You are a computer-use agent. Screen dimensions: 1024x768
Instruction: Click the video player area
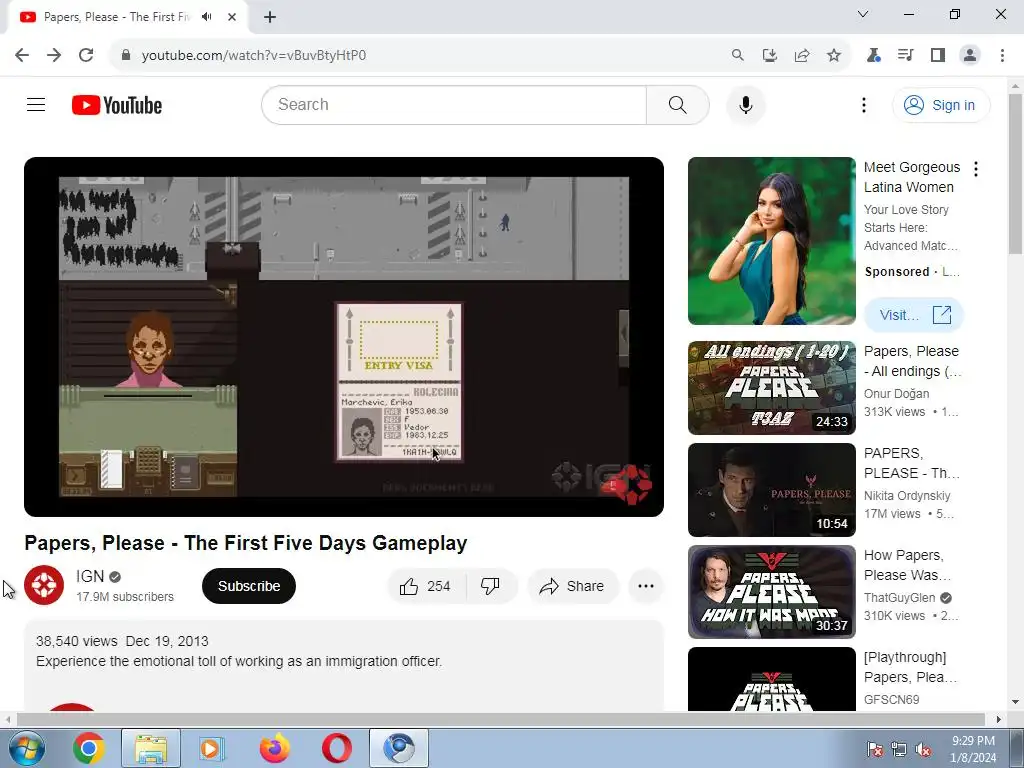click(x=344, y=337)
